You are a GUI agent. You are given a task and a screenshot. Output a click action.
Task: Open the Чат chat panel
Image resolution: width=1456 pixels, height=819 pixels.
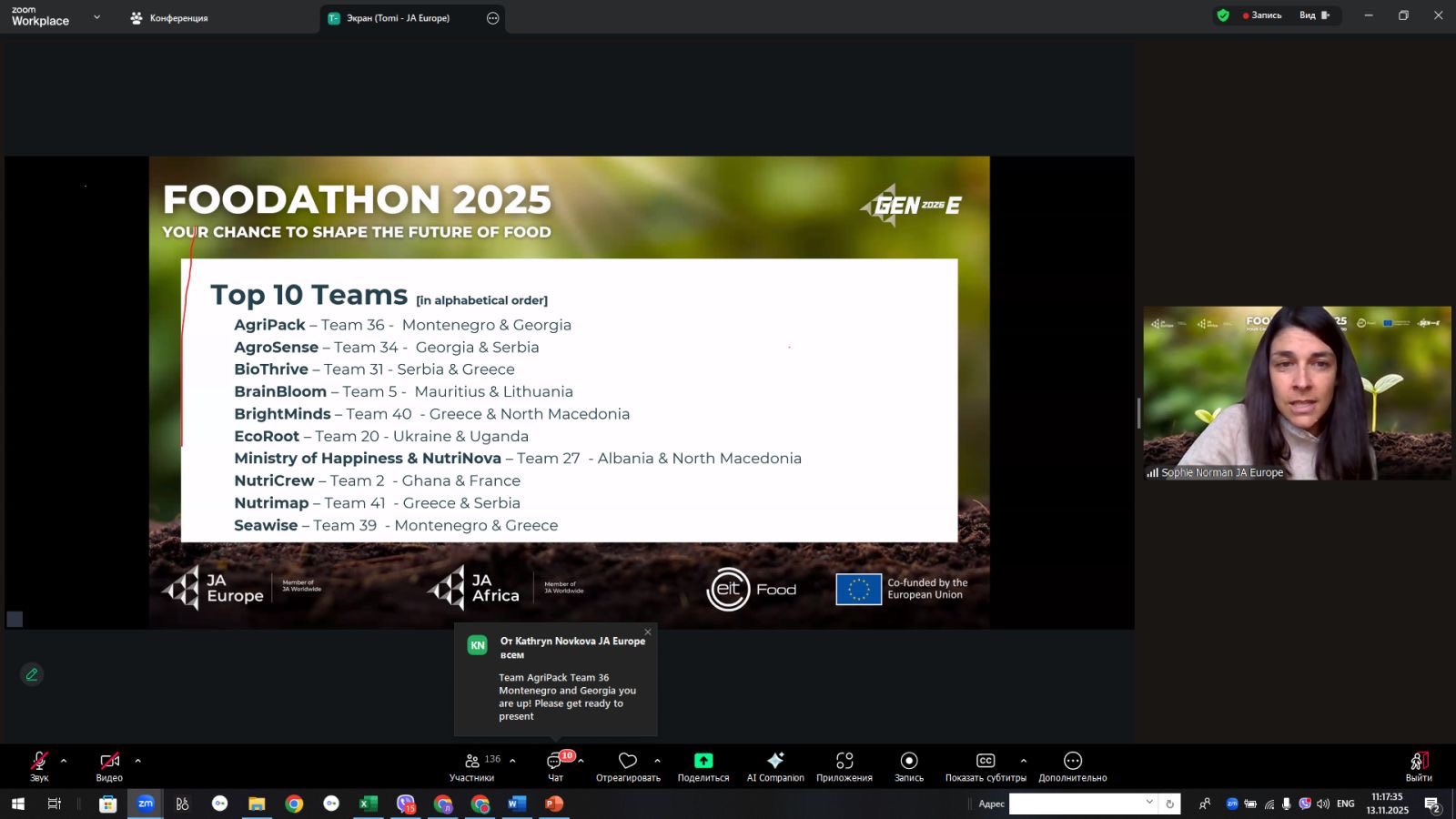point(555,766)
